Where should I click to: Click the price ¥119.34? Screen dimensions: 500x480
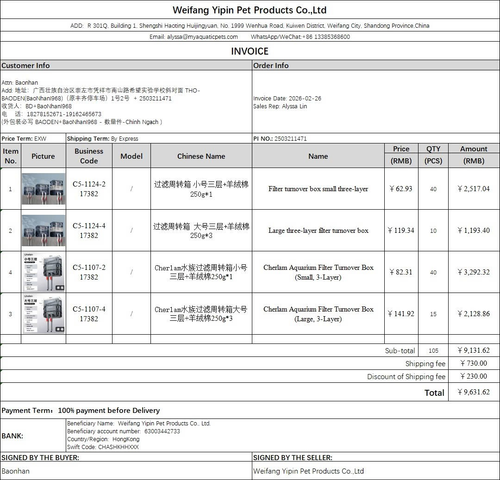pyautogui.click(x=401, y=230)
